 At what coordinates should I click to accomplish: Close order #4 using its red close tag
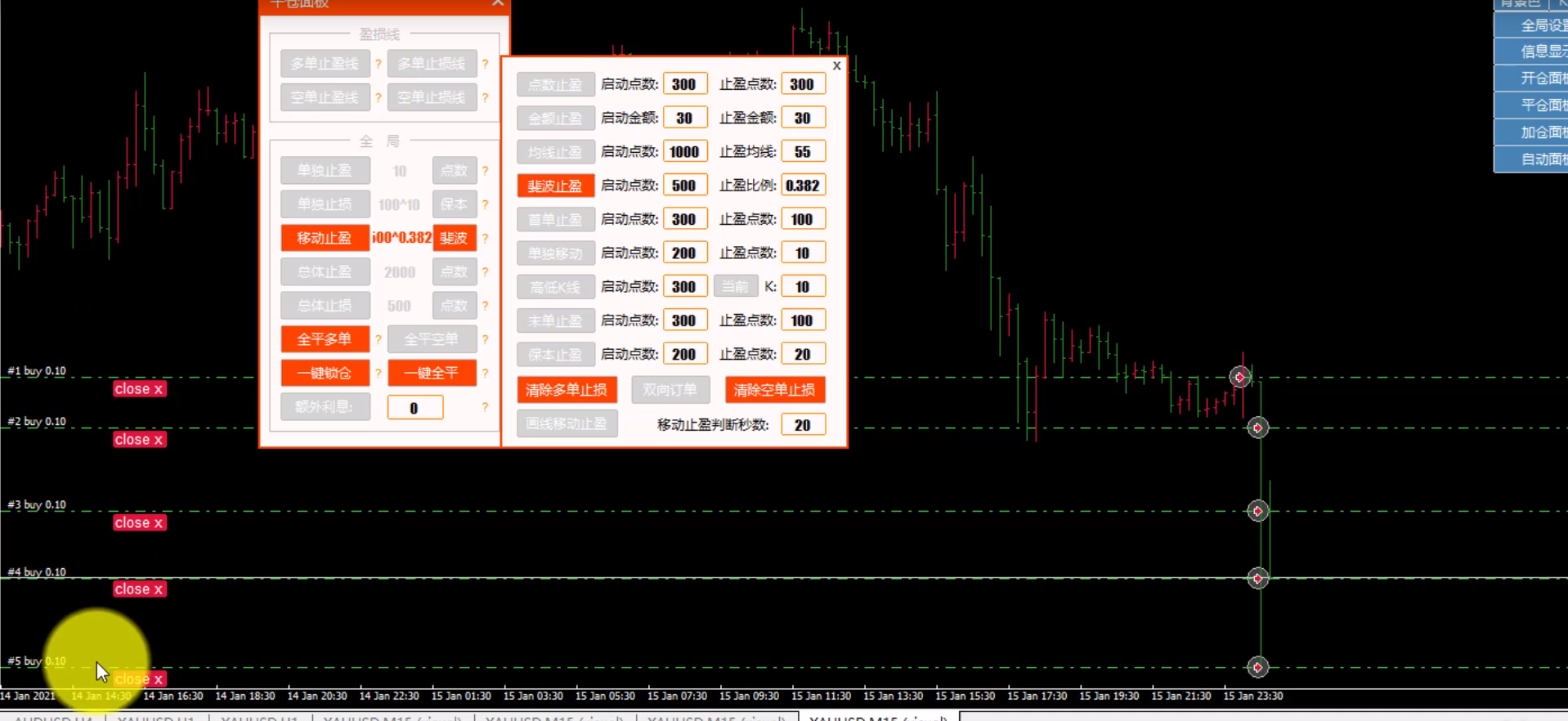pyautogui.click(x=139, y=589)
